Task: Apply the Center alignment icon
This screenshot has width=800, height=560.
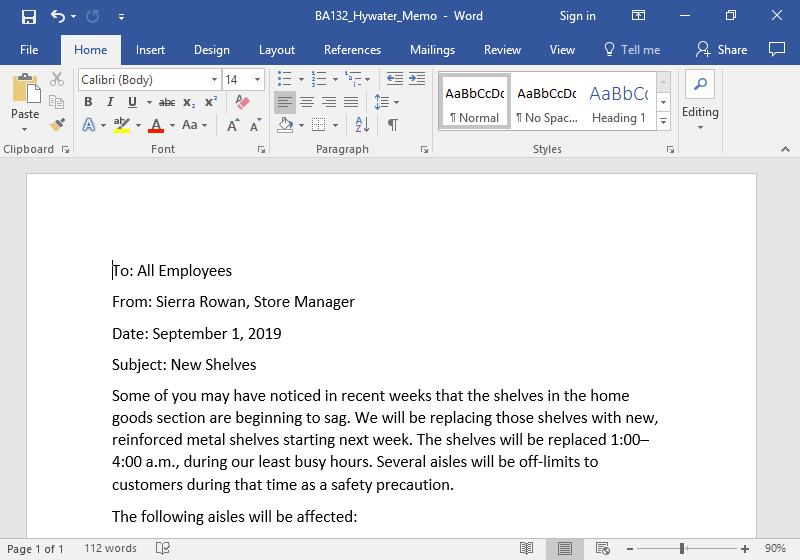Action: (307, 102)
